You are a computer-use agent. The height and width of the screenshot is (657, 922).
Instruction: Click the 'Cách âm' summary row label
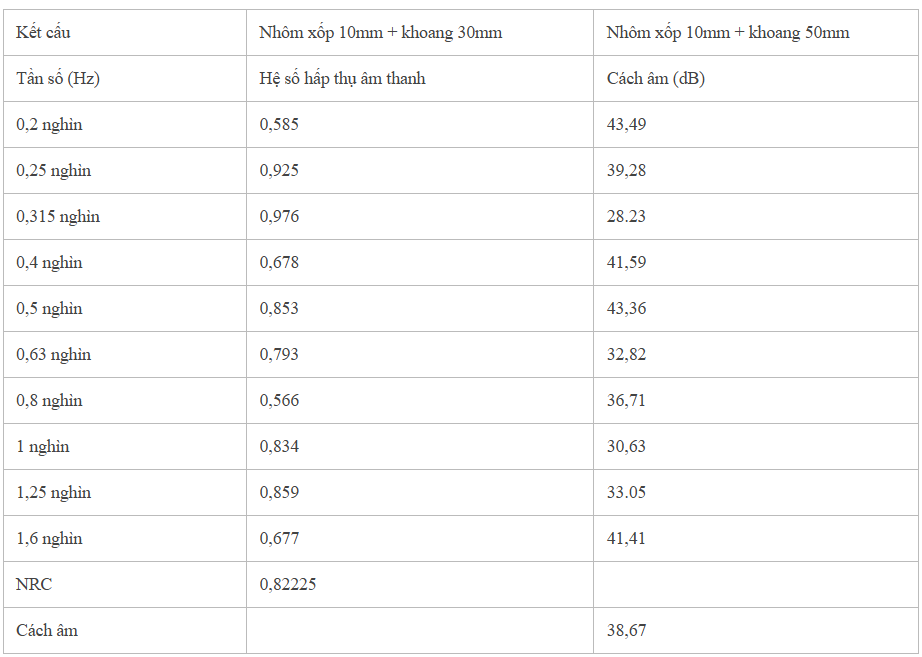(x=46, y=631)
